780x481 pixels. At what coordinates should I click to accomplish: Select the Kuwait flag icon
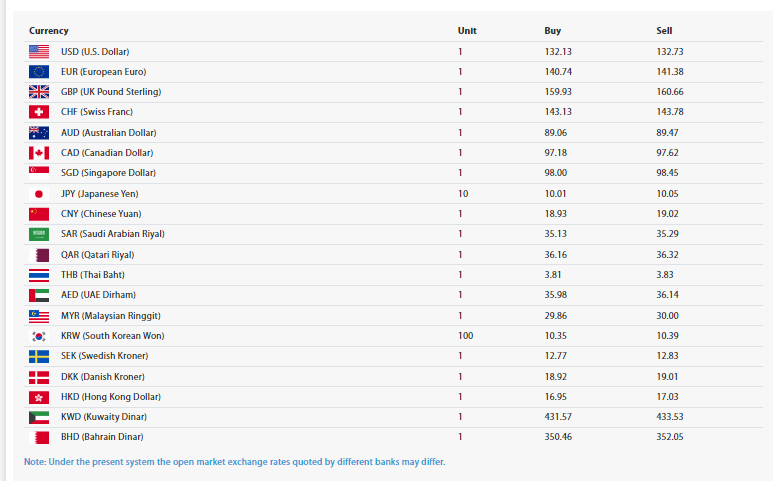point(39,417)
